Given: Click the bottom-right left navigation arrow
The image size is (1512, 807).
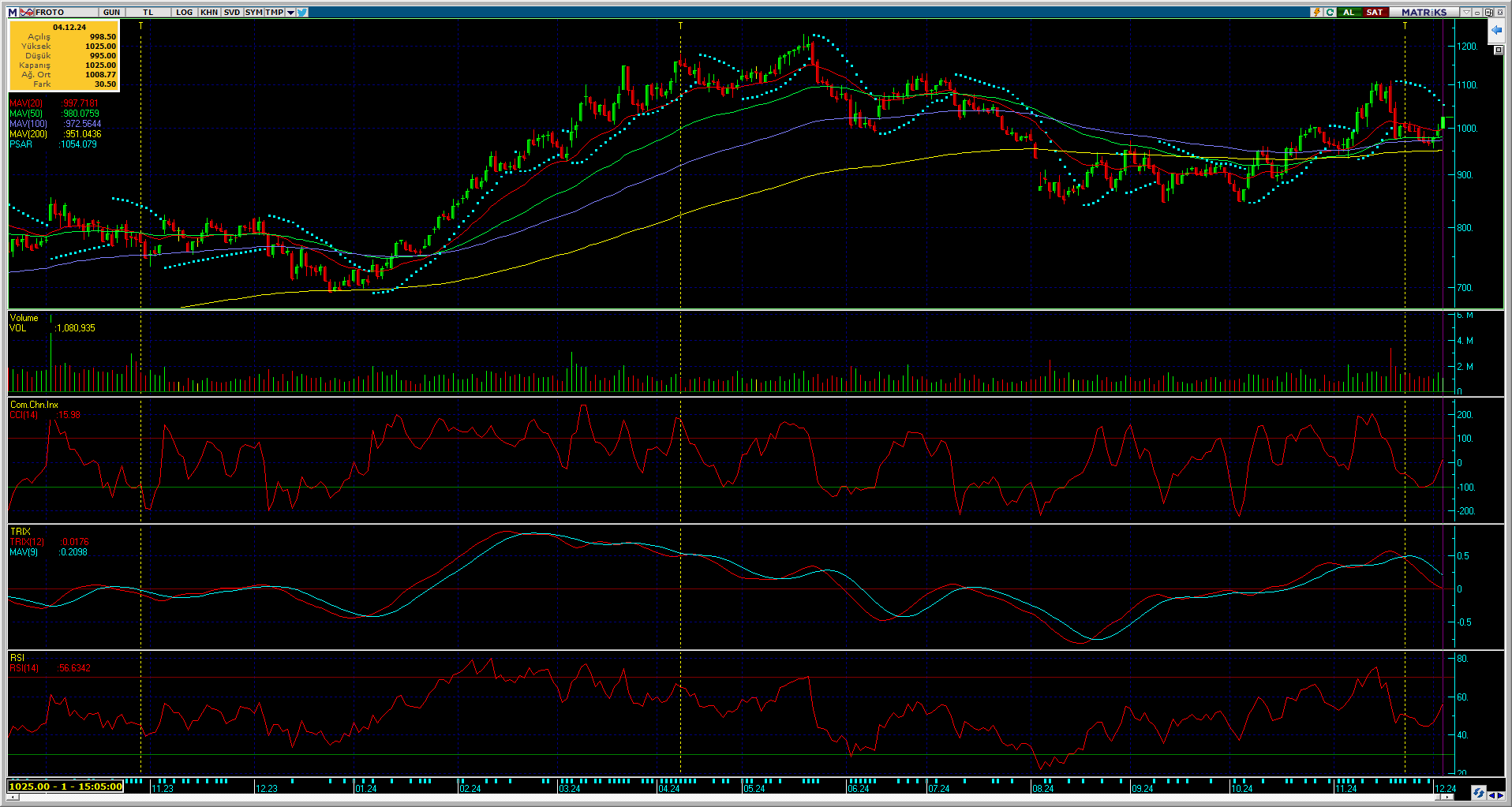Looking at the screenshot, I should pos(1491,794).
